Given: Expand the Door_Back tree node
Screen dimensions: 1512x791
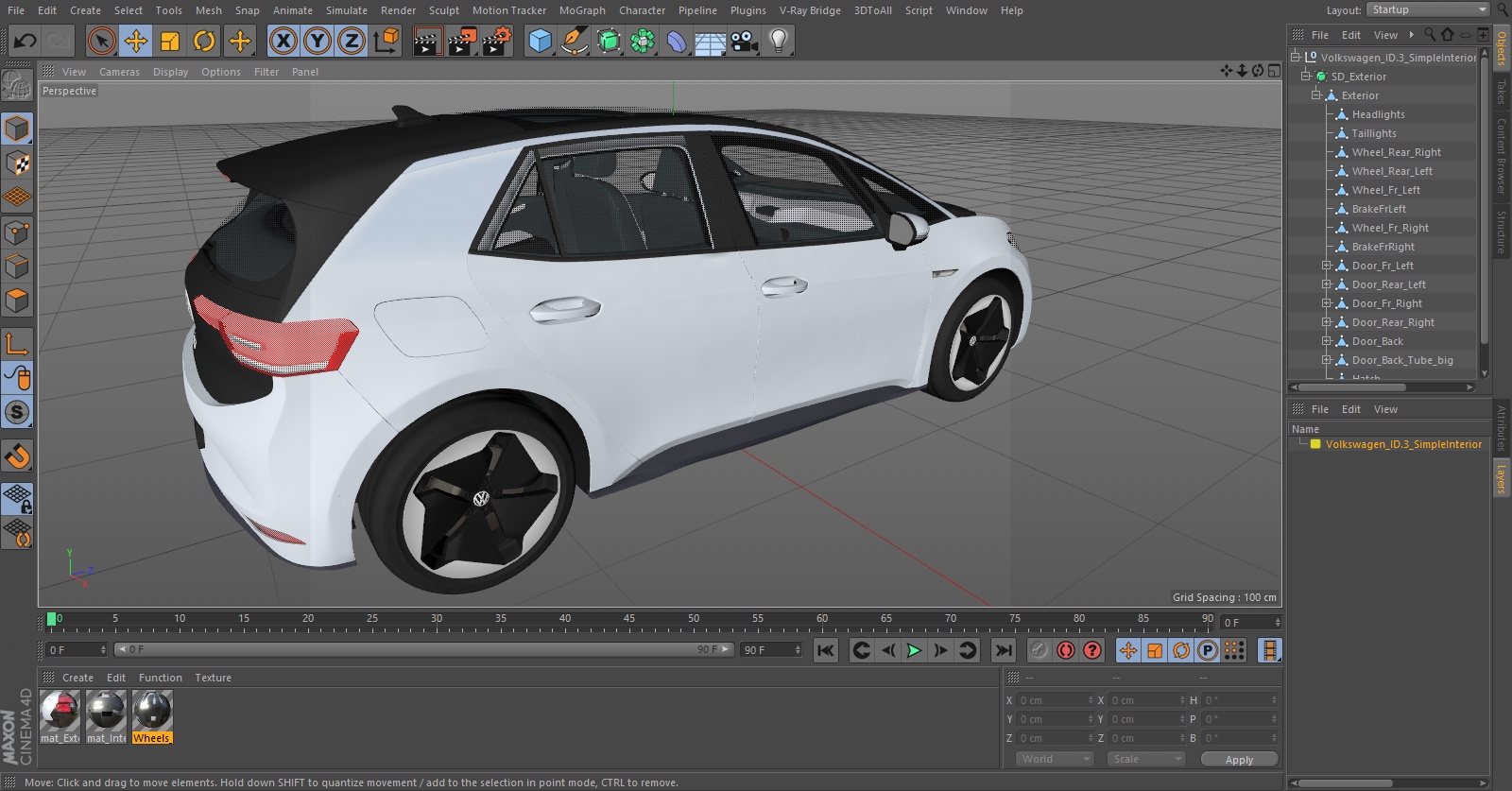Looking at the screenshot, I should pyautogui.click(x=1326, y=341).
